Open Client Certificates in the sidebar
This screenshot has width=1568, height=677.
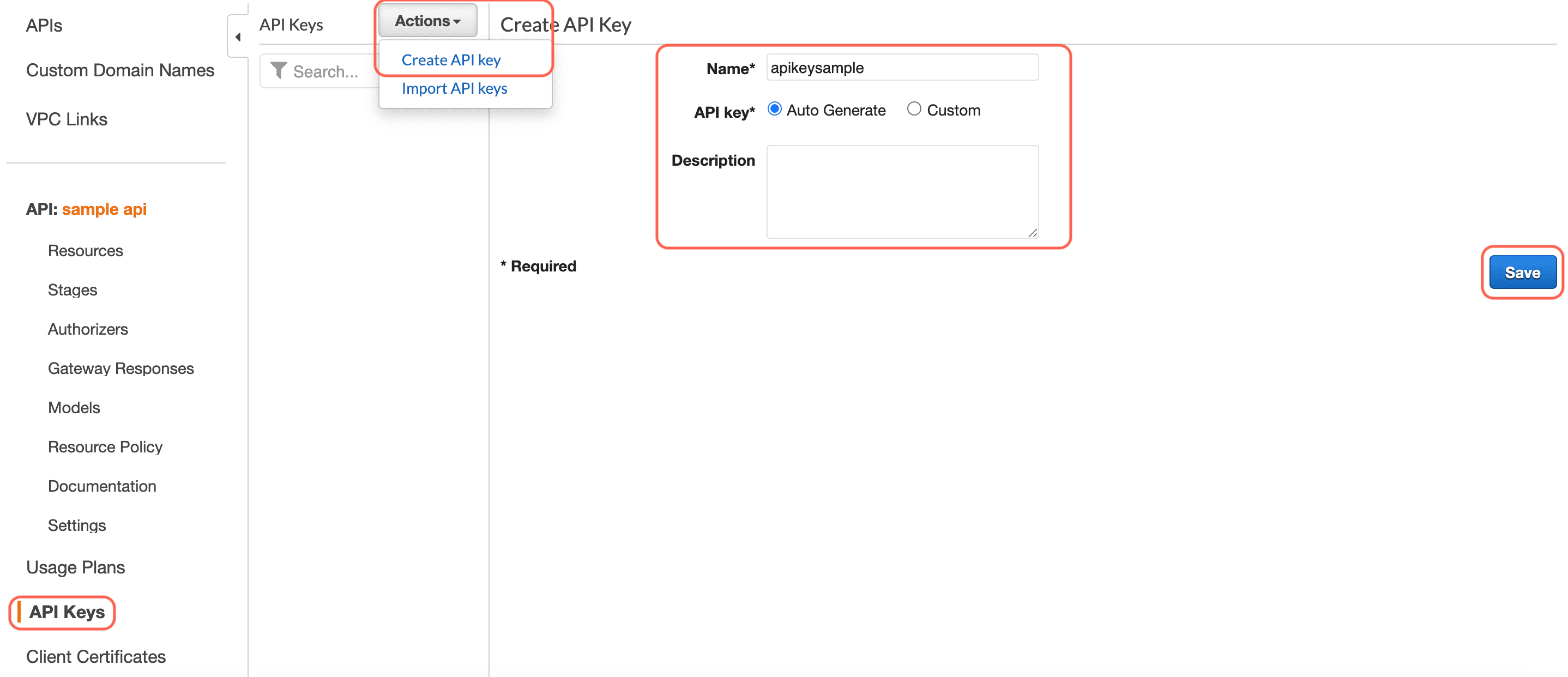(x=95, y=657)
